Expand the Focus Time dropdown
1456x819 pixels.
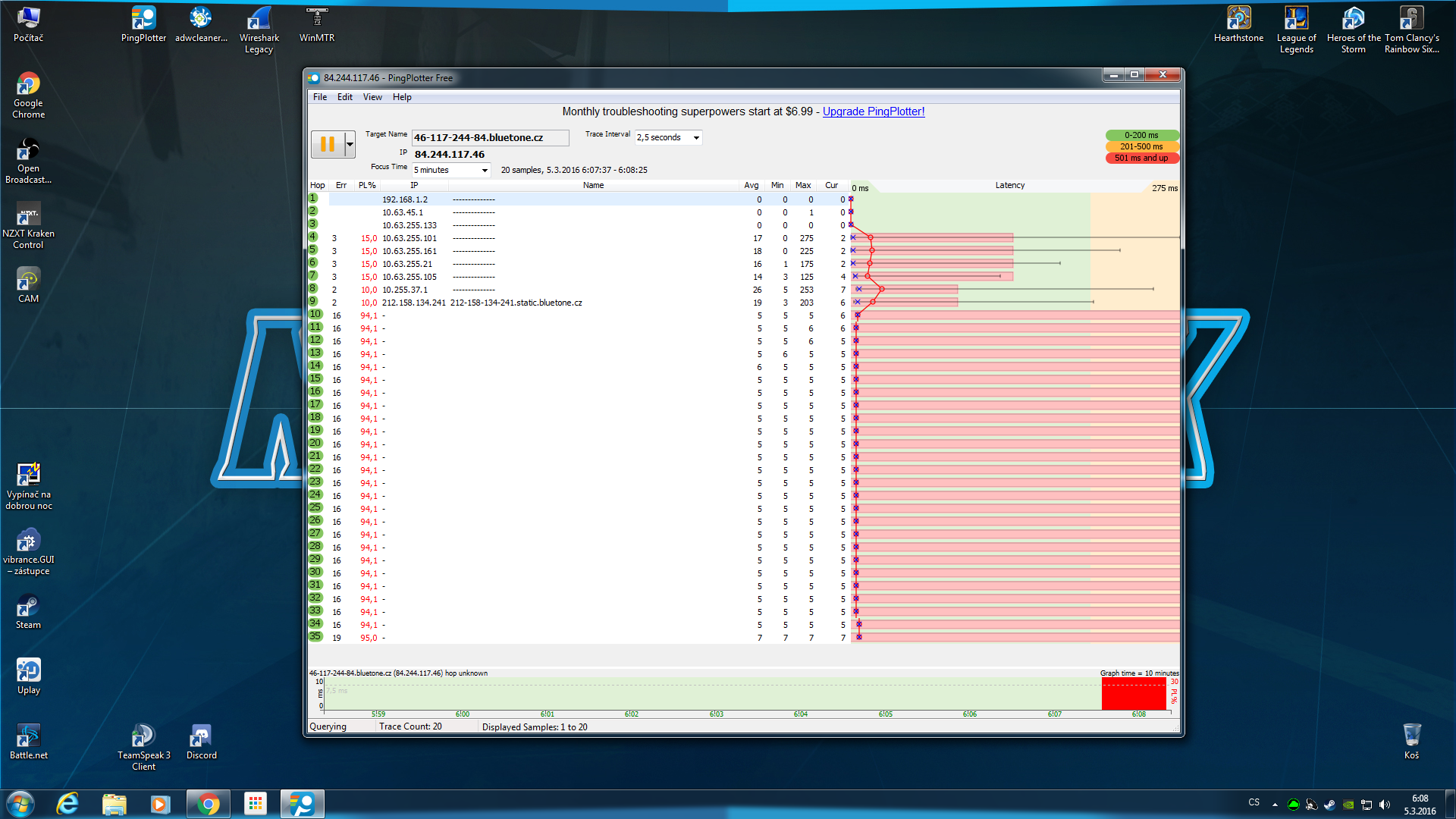(x=485, y=171)
